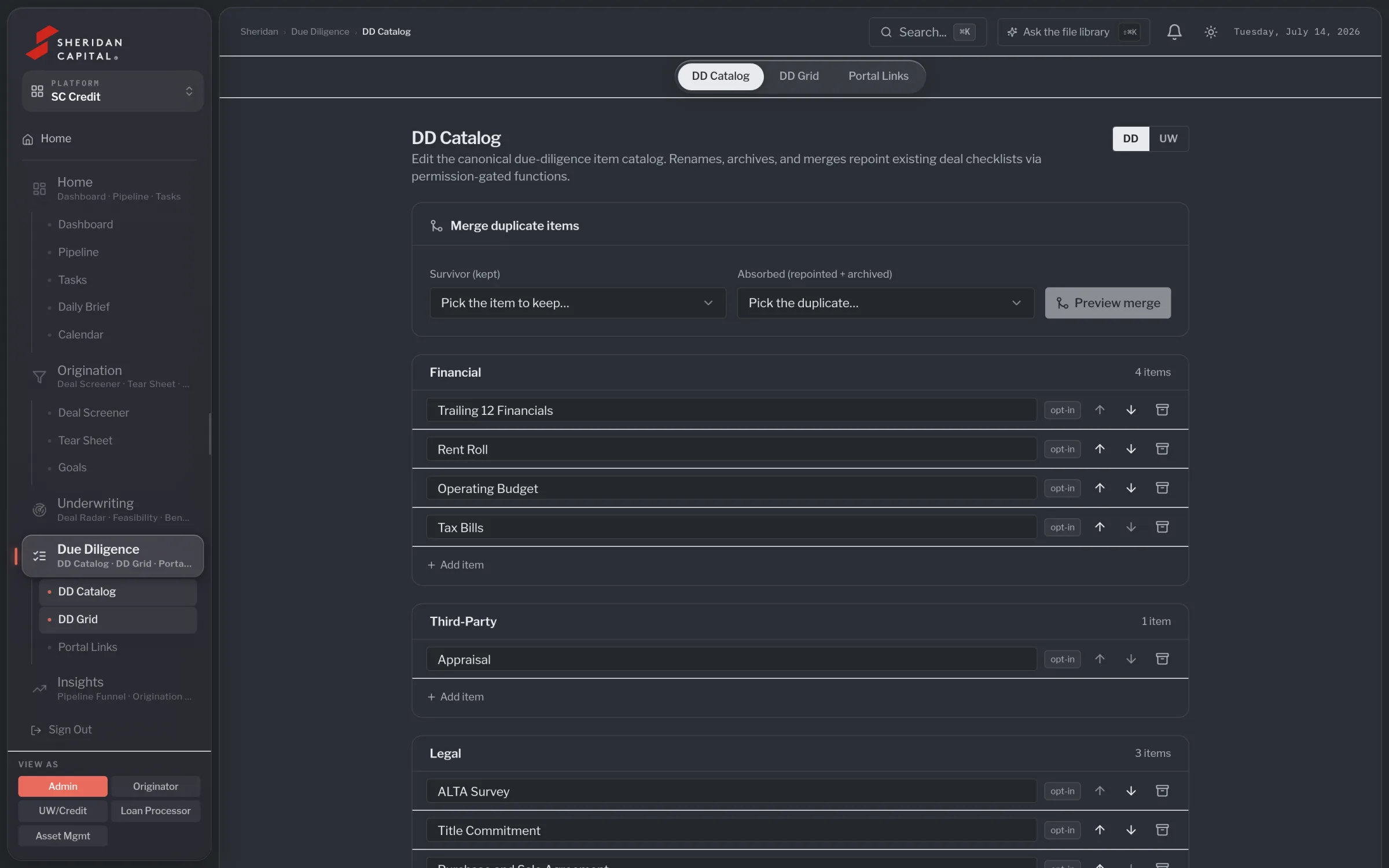1389x868 pixels.
Task: Toggle opt-in for Trailing 12 Financials
Action: [x=1062, y=410]
